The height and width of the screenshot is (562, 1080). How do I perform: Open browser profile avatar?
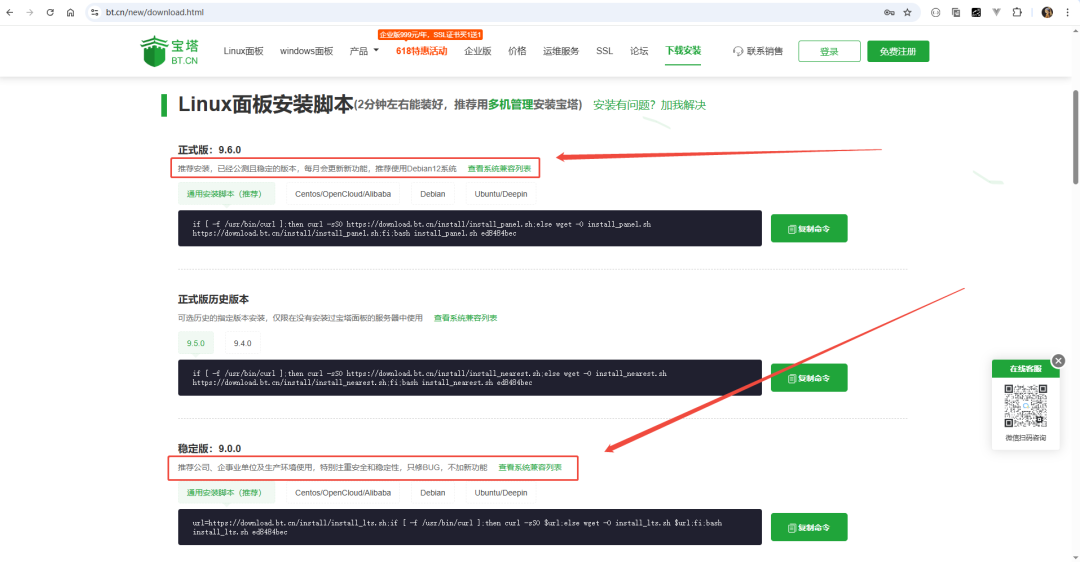(x=1048, y=12)
